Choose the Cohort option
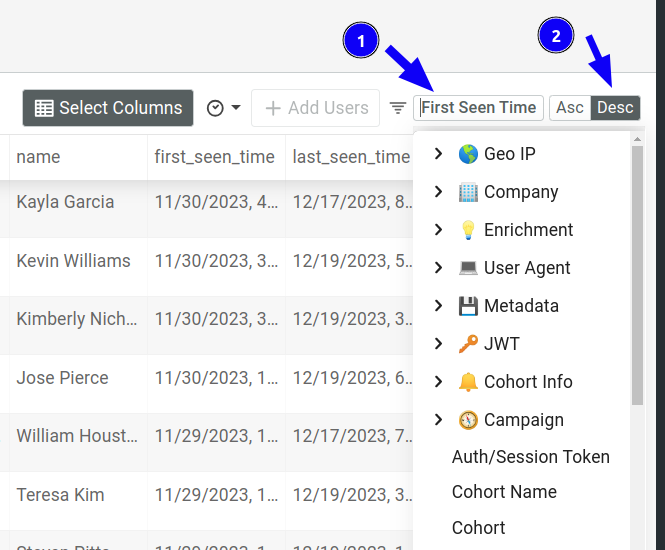665x550 pixels. coord(478,528)
